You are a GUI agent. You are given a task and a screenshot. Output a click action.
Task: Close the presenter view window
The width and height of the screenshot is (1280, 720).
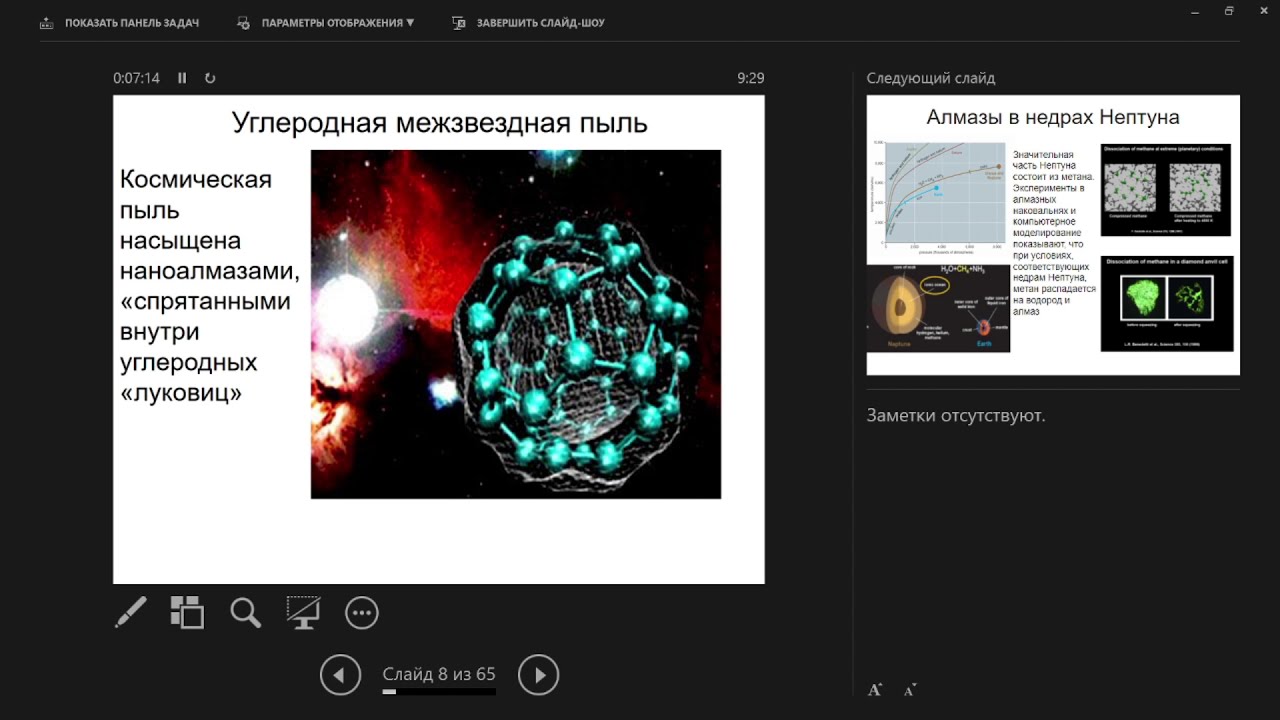(x=1264, y=11)
